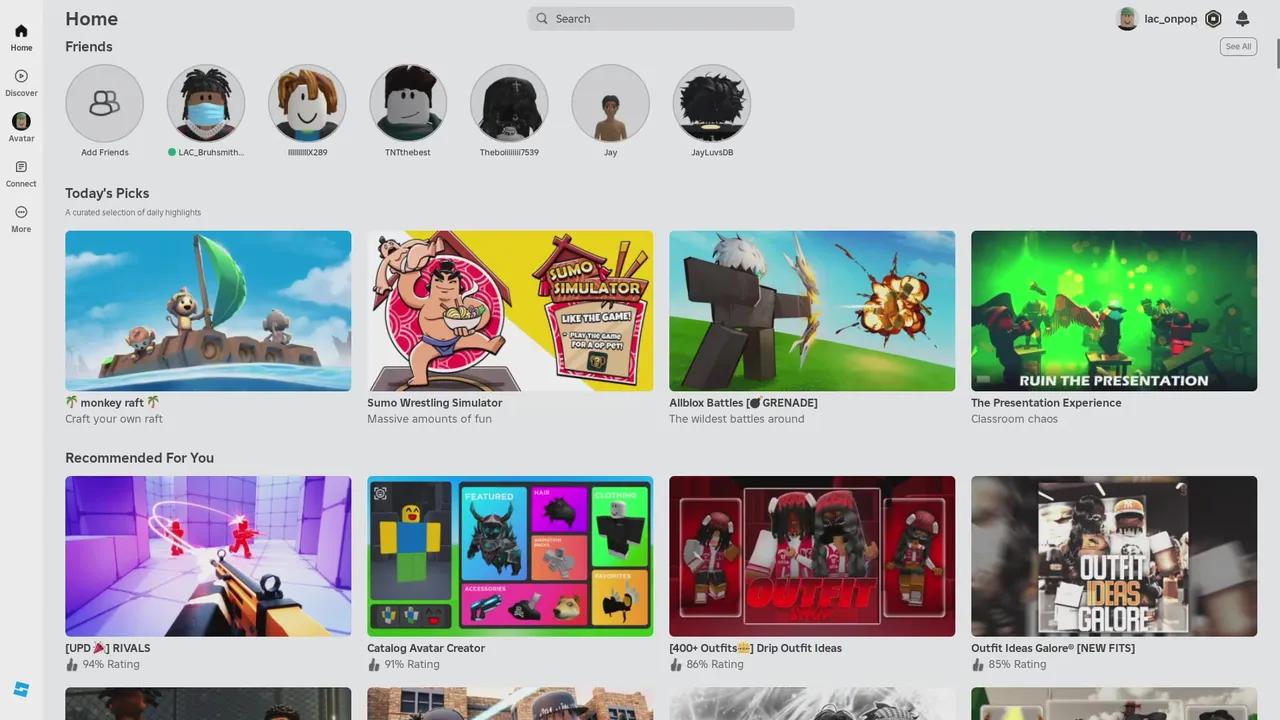Open the Connect sidebar icon
Image resolution: width=1280 pixels, height=720 pixels.
pyautogui.click(x=21, y=167)
